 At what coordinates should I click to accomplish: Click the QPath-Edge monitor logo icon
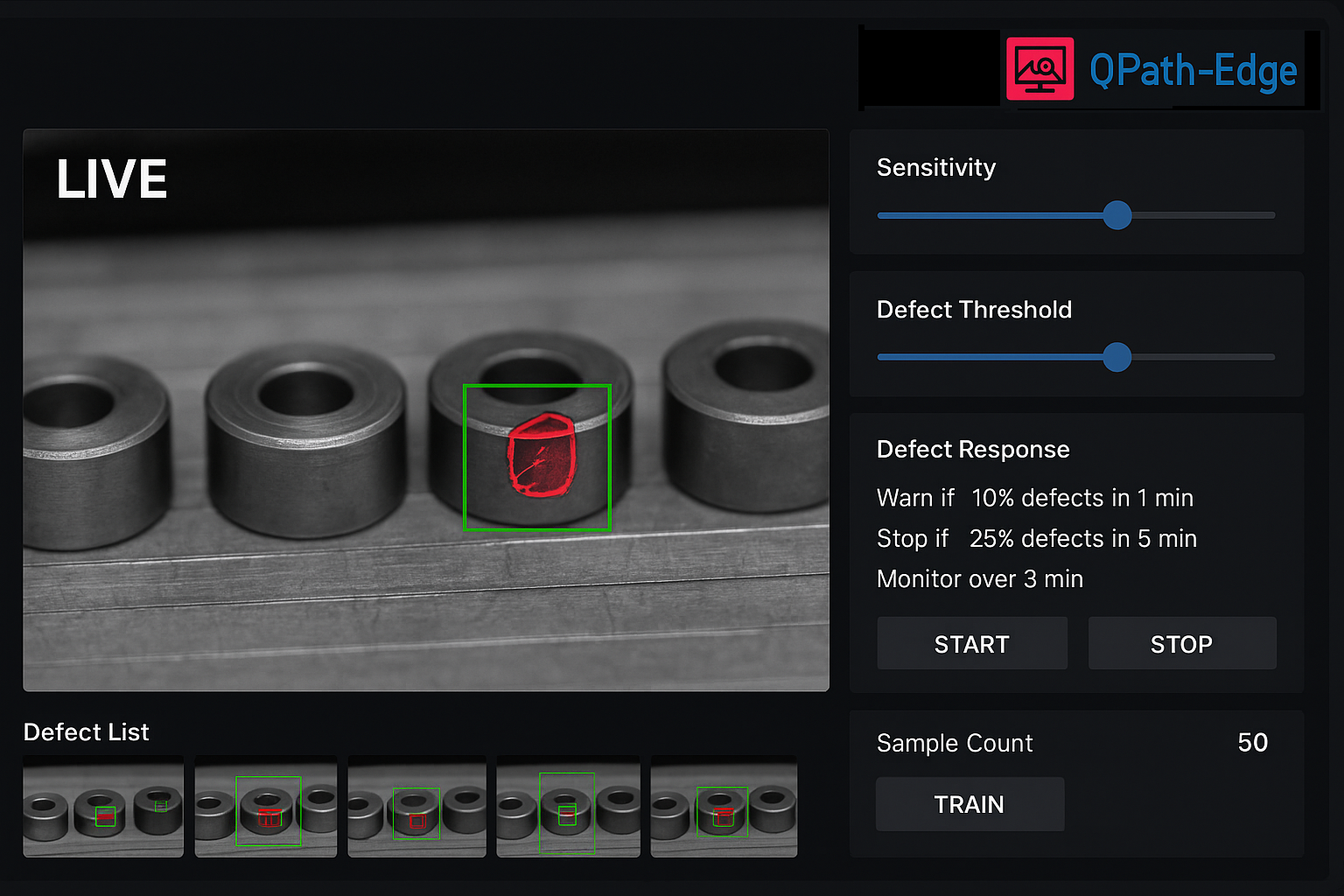(x=1039, y=68)
